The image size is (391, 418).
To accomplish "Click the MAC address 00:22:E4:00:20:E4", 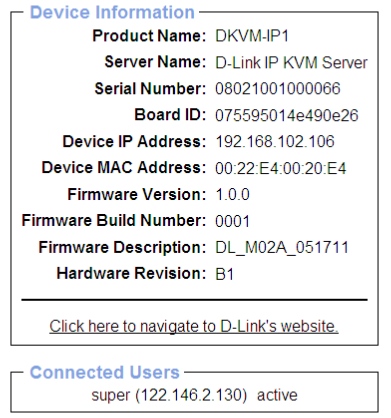I will click(x=281, y=168).
